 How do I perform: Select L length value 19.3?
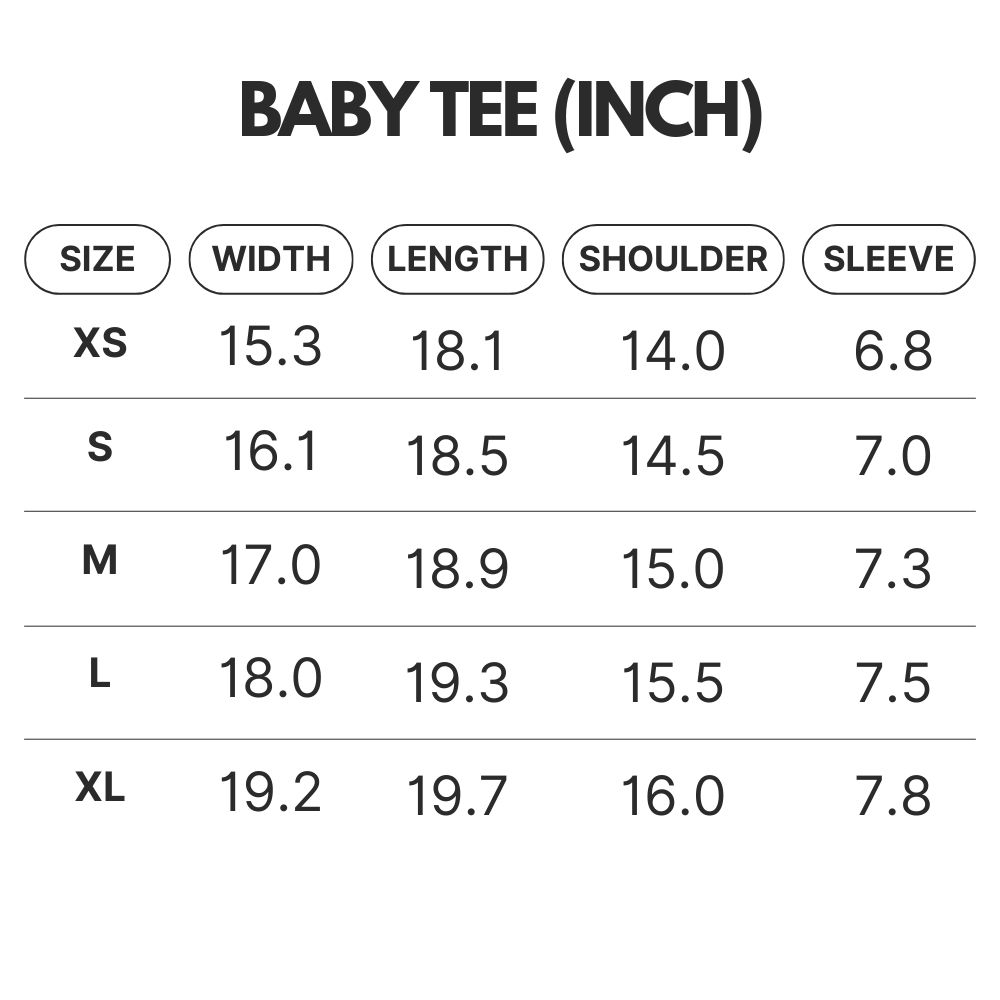[457, 682]
